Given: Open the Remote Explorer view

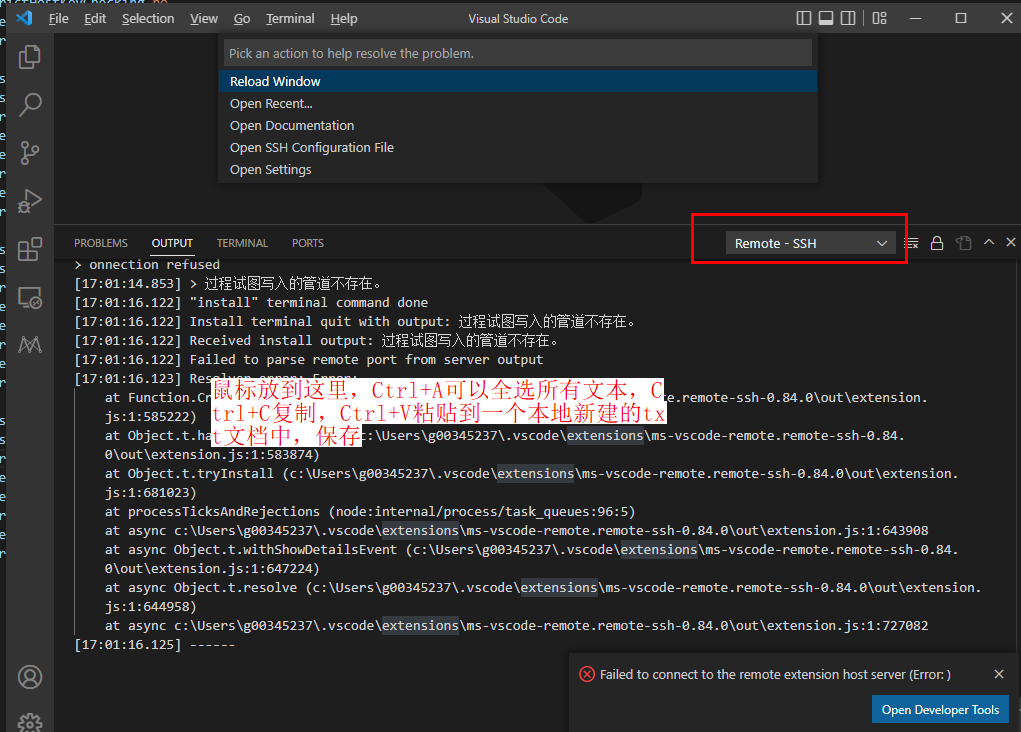Looking at the screenshot, I should pyautogui.click(x=29, y=298).
